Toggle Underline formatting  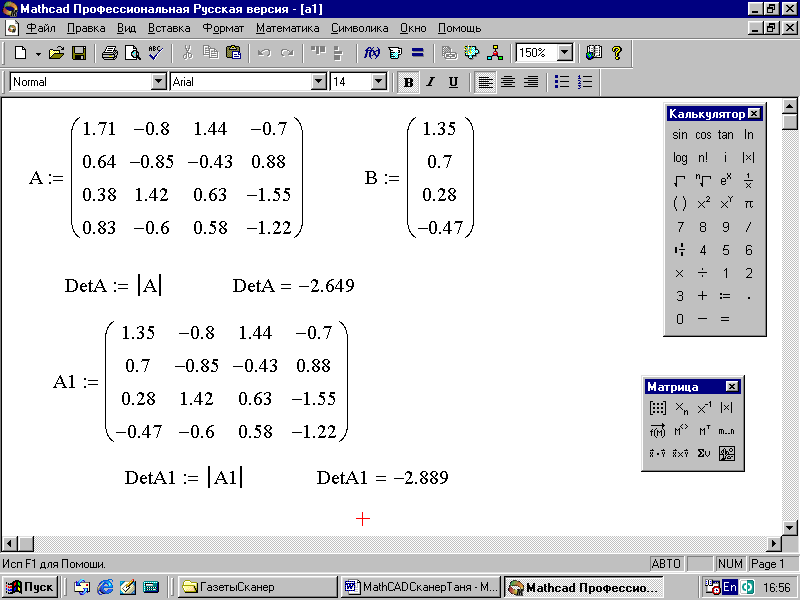(453, 82)
